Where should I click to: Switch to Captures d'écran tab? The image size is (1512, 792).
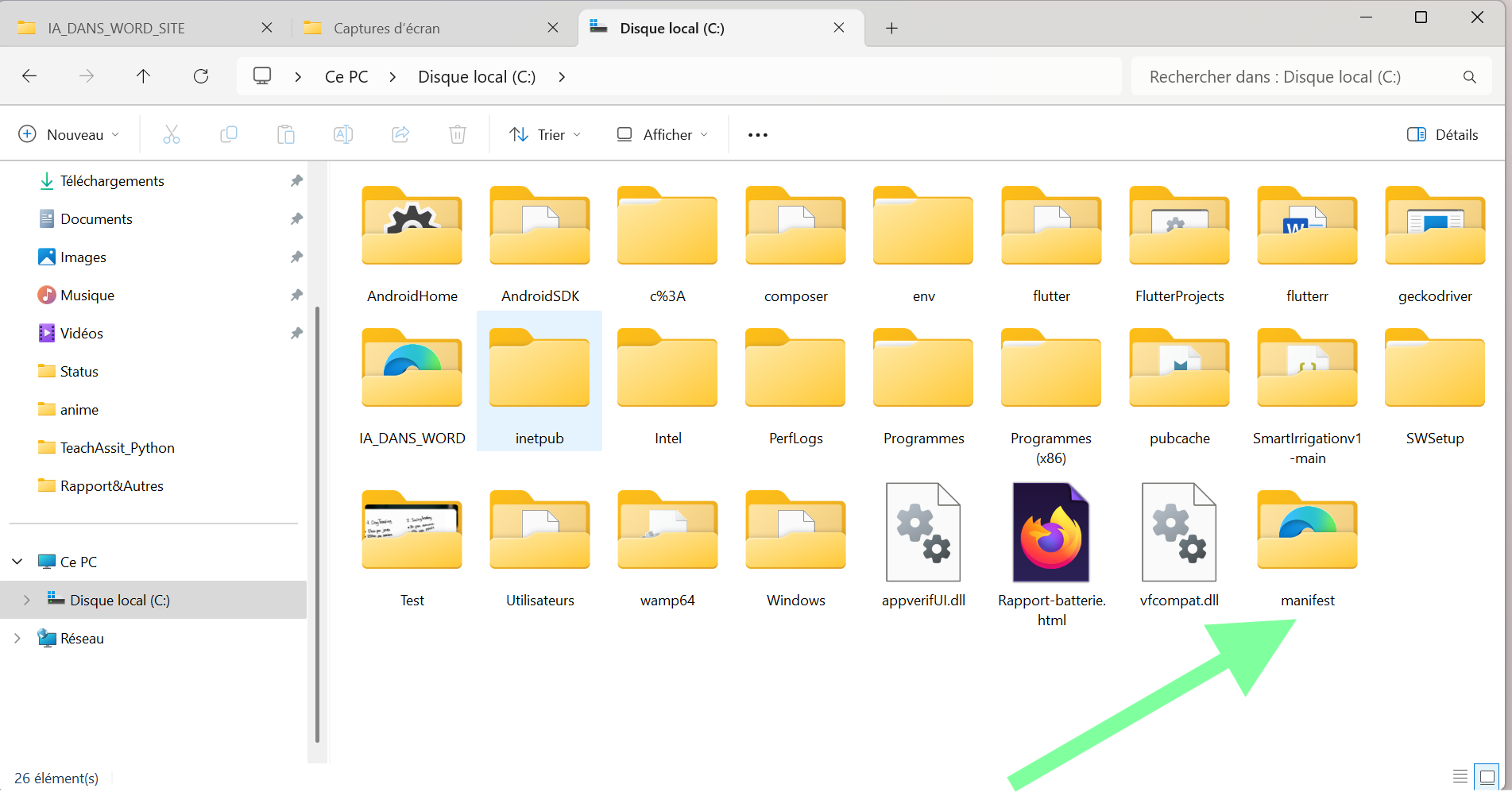(x=432, y=28)
